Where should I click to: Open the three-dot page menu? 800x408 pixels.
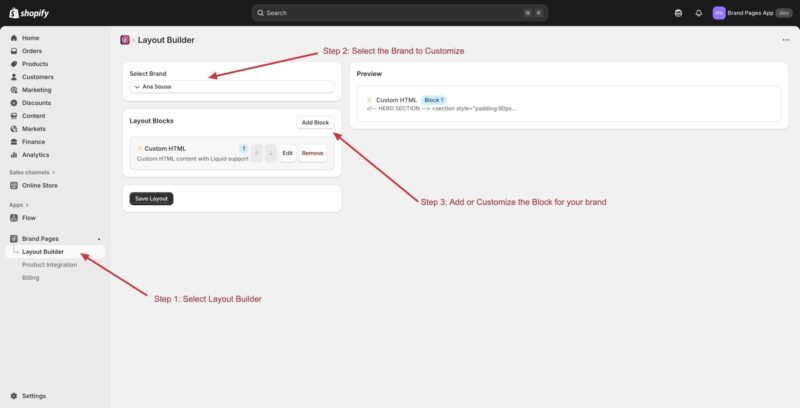pyautogui.click(x=786, y=40)
